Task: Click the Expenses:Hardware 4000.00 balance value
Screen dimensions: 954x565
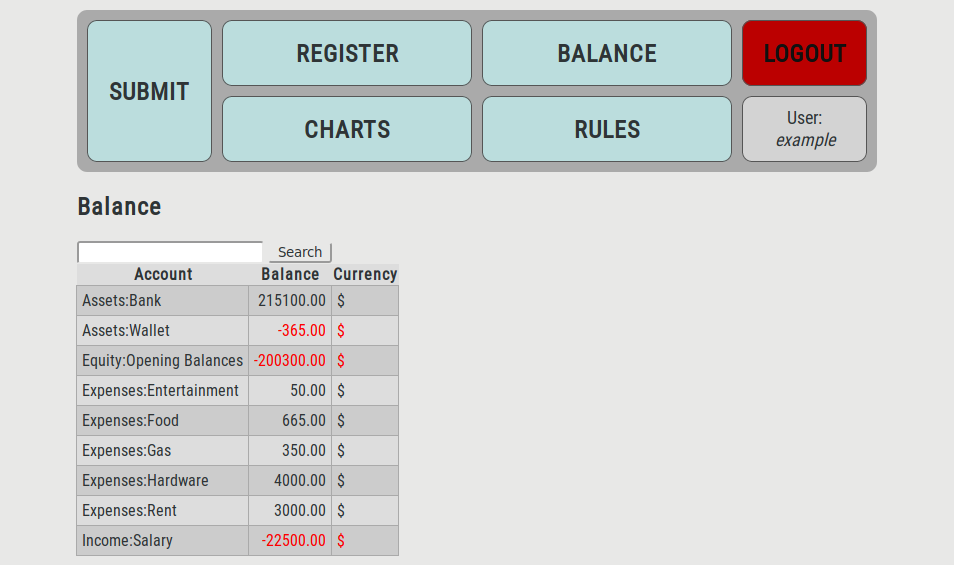Action: (299, 480)
